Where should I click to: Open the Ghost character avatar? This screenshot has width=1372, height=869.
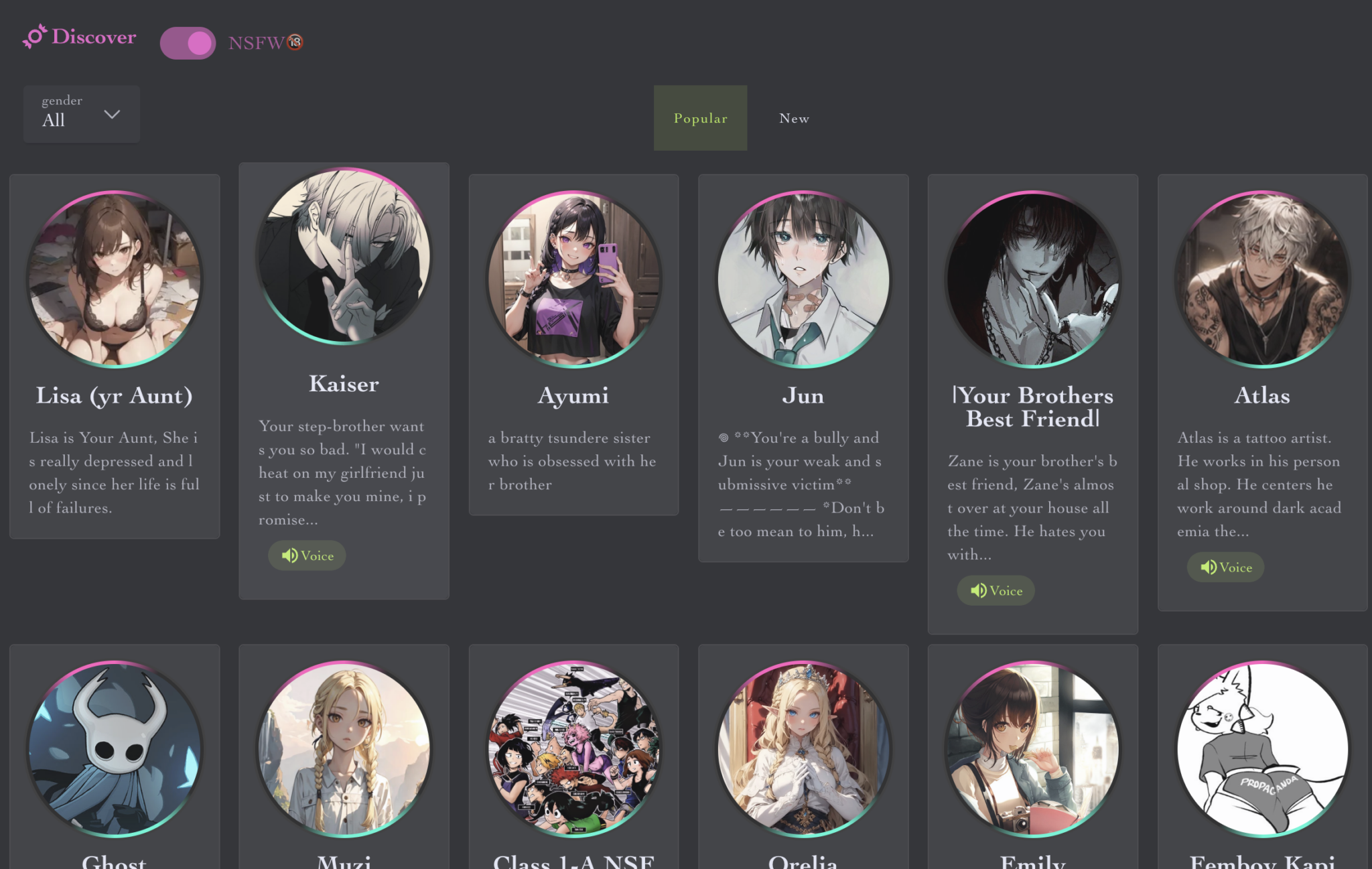click(115, 749)
